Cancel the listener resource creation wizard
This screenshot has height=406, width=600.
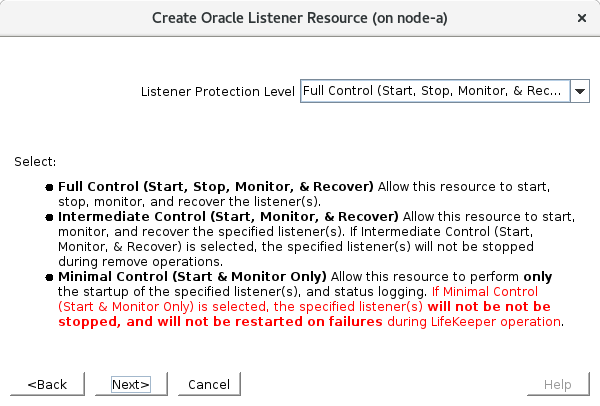pyautogui.click(x=209, y=384)
